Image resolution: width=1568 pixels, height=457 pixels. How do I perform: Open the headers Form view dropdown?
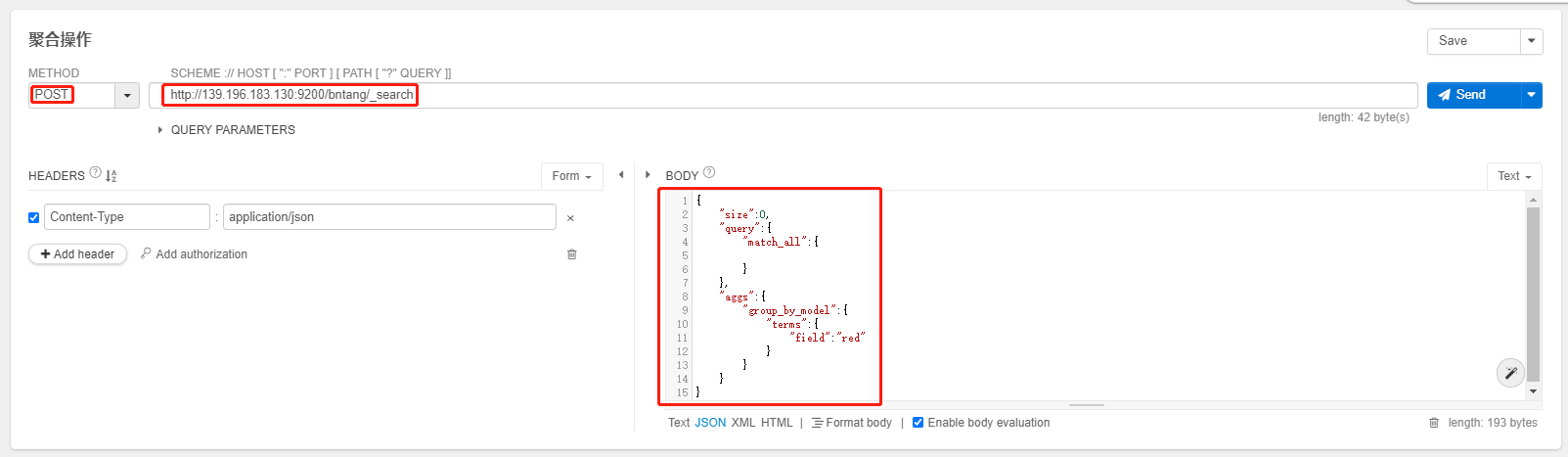(571, 176)
